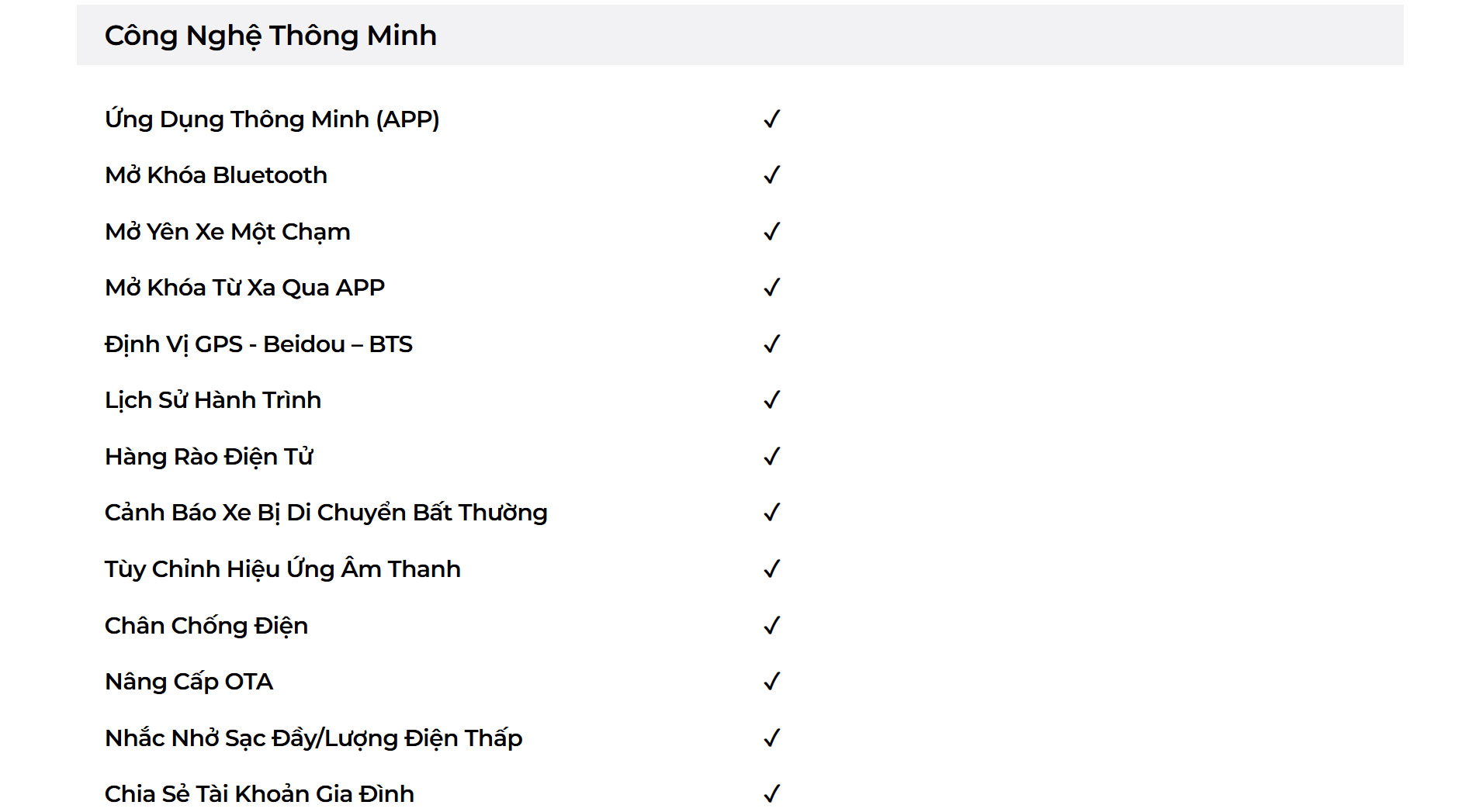Click the checkmark beside Ứng Dụng Thông Minh (APP)
The image size is (1479, 812).
point(771,119)
